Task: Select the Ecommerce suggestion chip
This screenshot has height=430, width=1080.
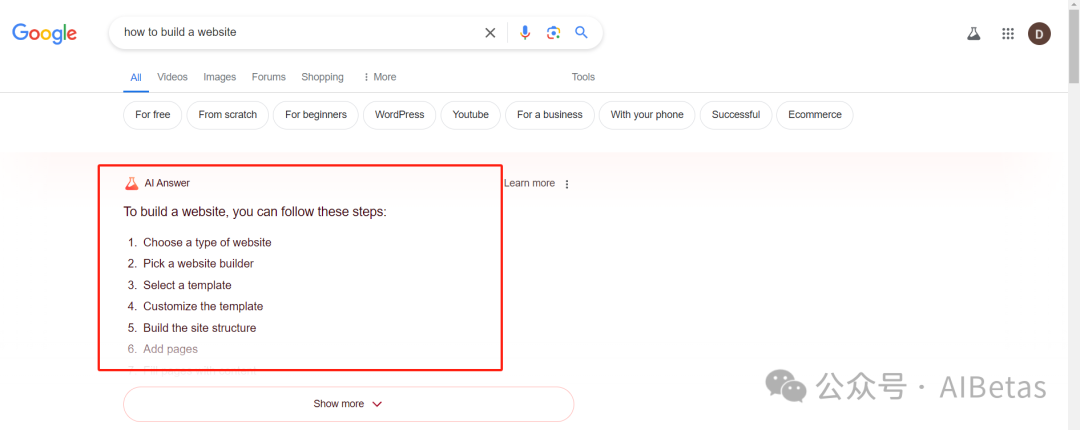Action: (814, 115)
